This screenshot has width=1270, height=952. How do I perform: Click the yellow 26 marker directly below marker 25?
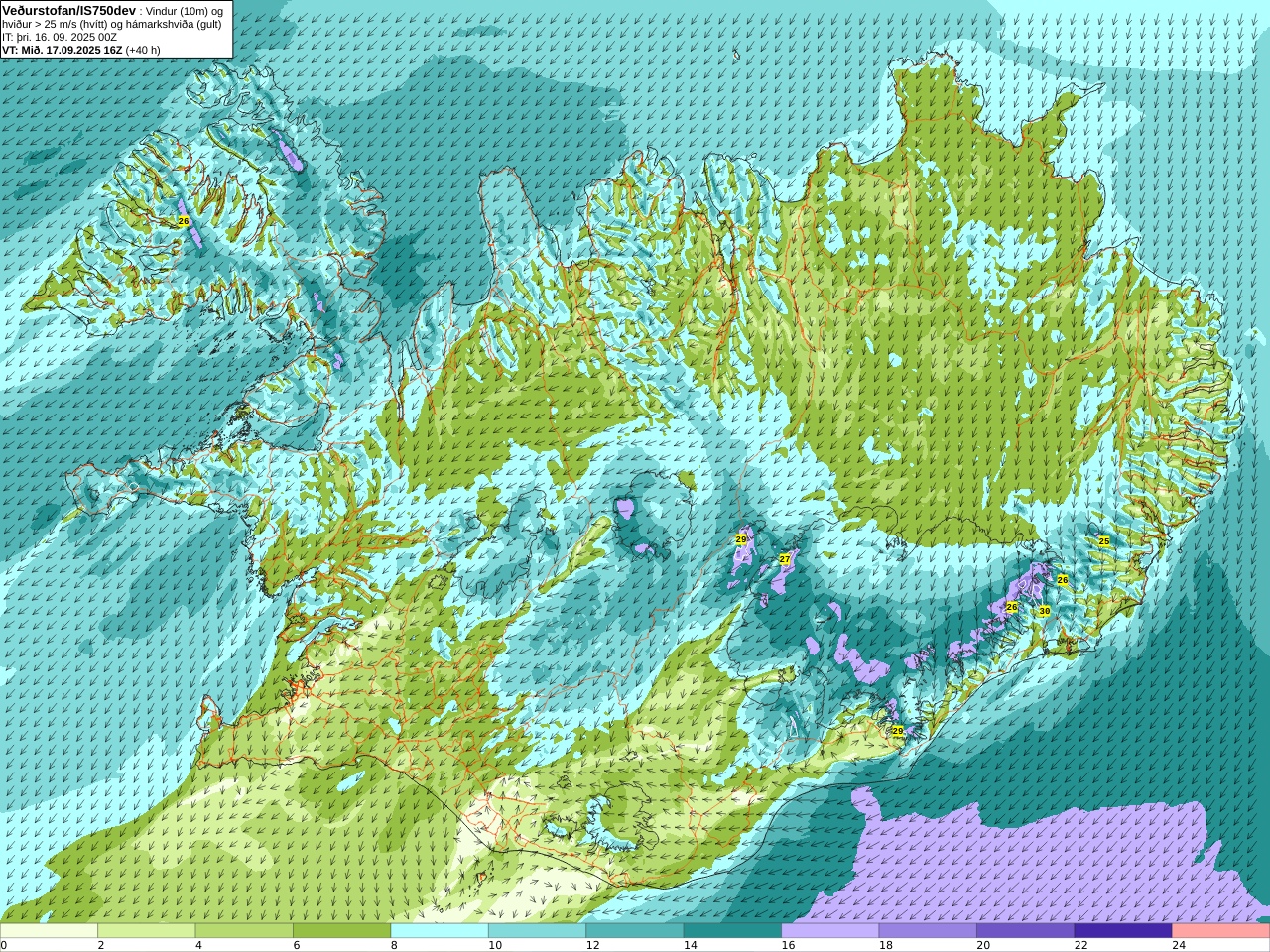coord(1063,579)
